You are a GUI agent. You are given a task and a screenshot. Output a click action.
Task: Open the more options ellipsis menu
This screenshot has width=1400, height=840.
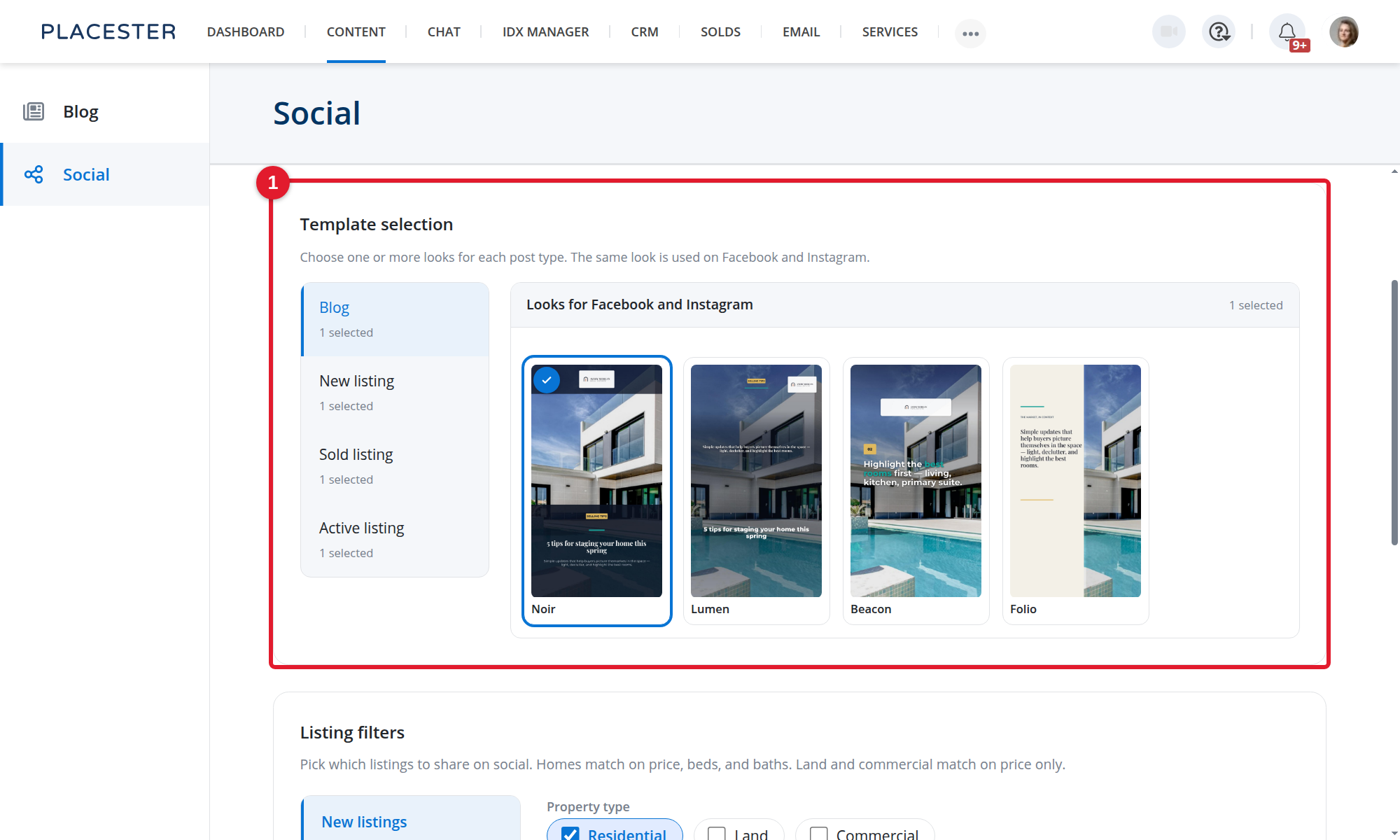point(970,33)
